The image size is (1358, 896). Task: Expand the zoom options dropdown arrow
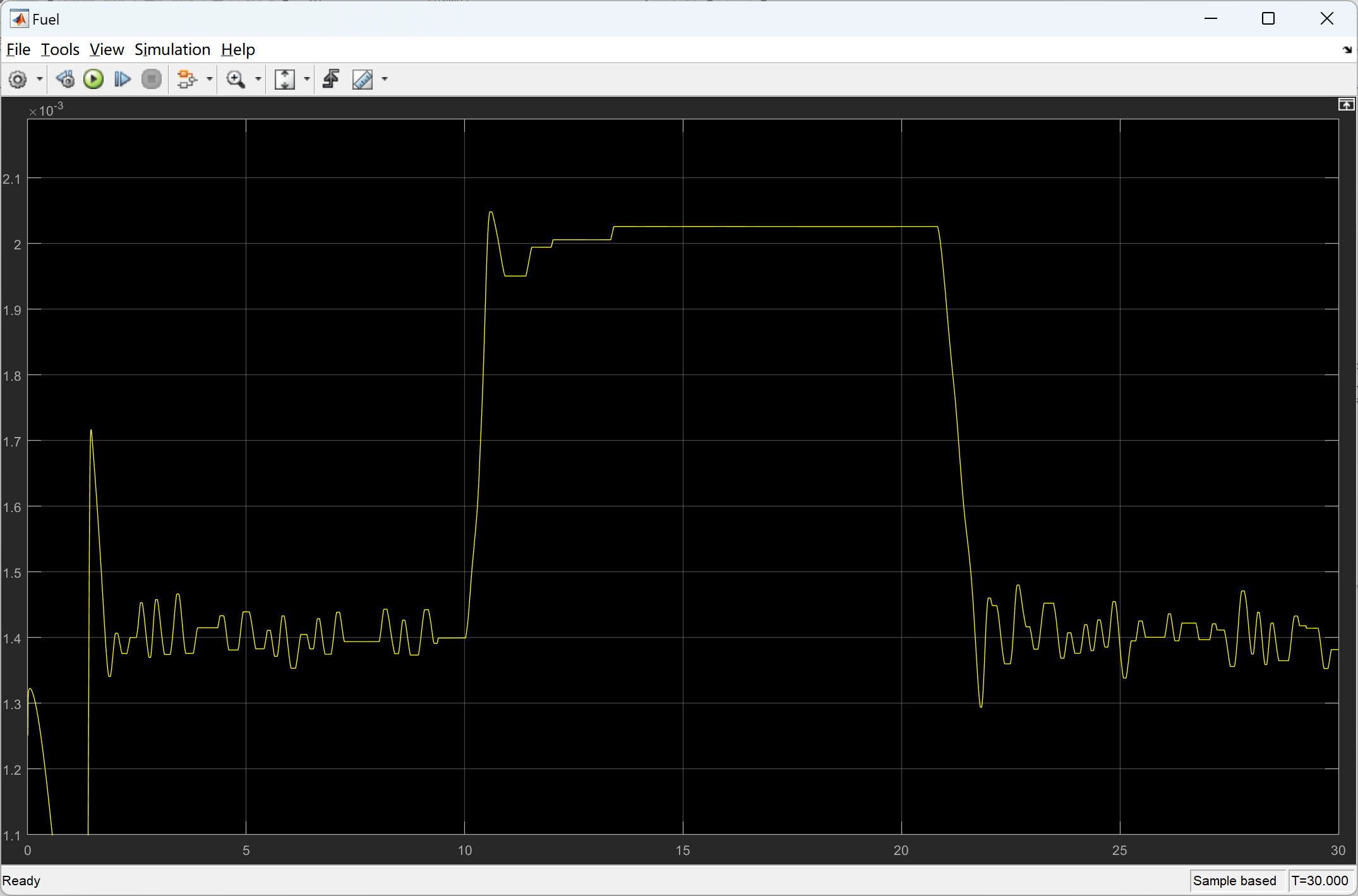point(258,80)
